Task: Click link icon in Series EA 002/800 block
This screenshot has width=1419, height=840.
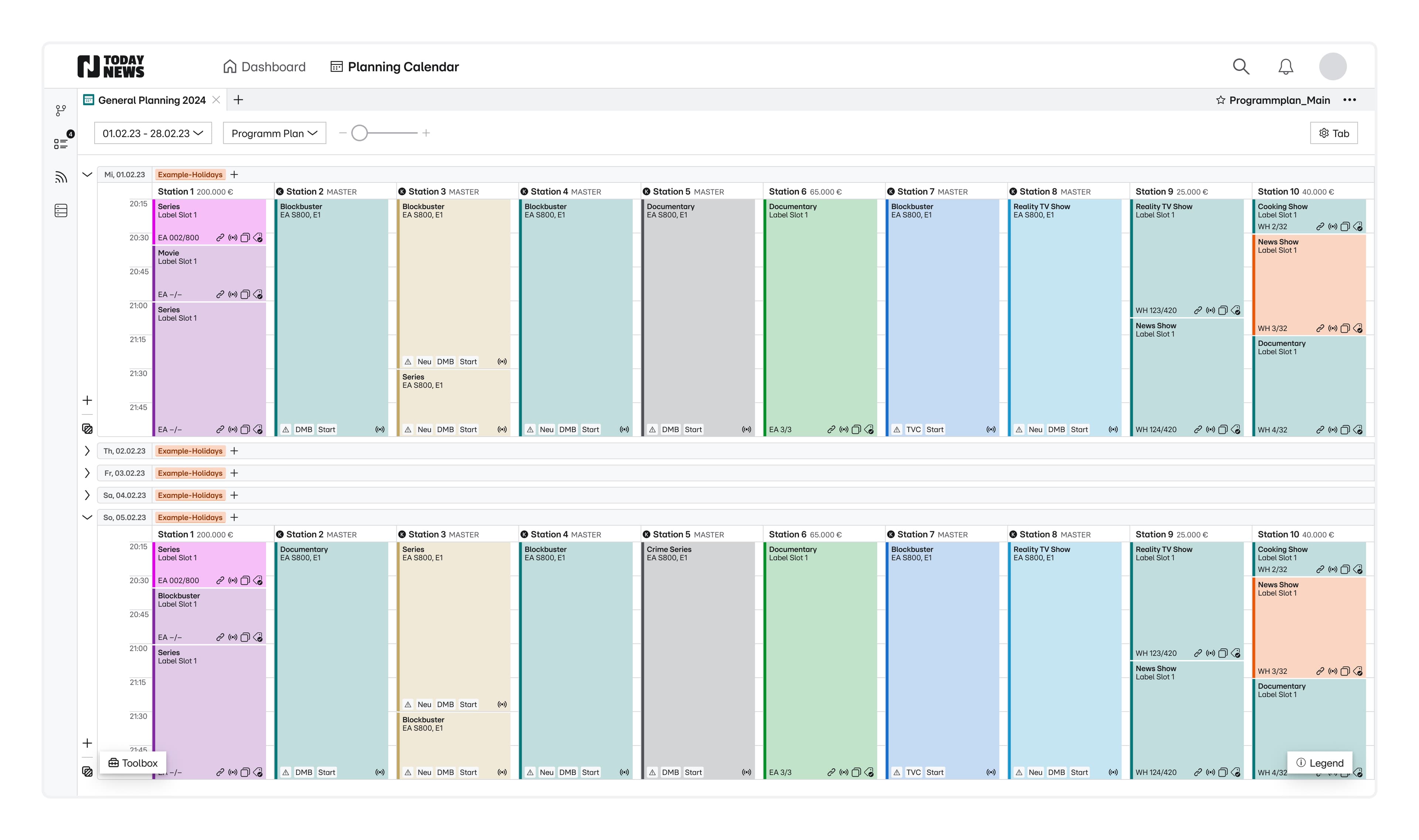Action: tap(220, 238)
